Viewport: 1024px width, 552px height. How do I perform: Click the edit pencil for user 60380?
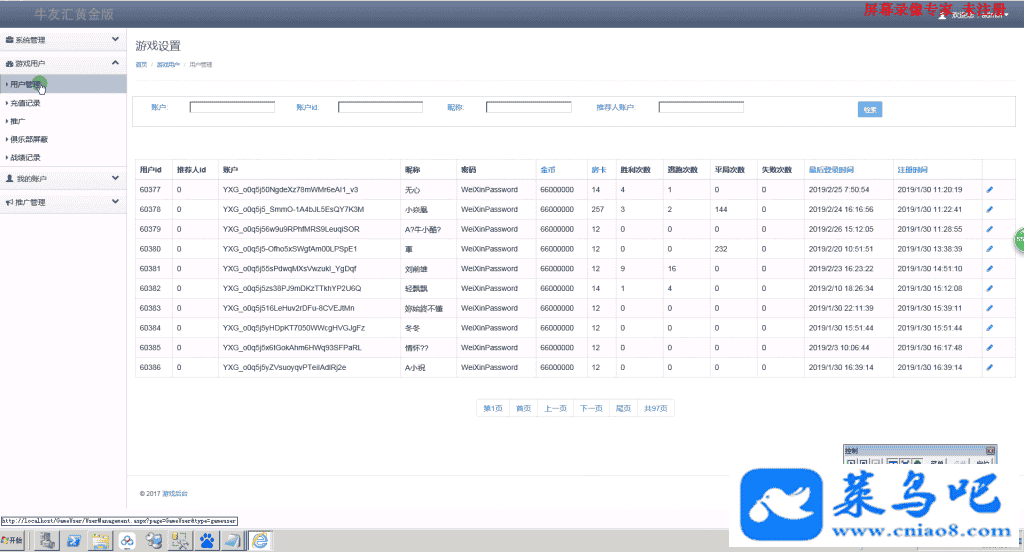pyautogui.click(x=989, y=248)
